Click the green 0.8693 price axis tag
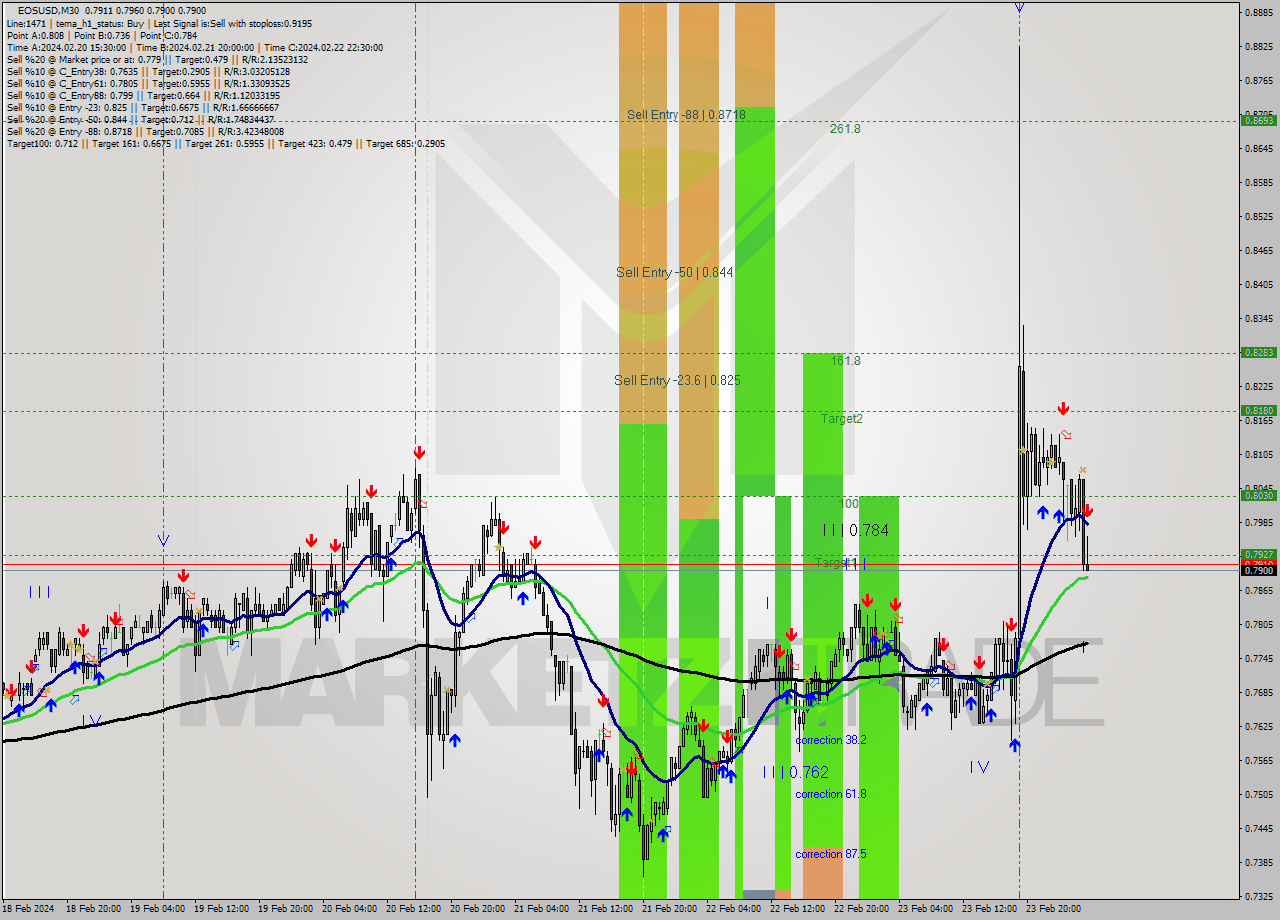This screenshot has height=920, width=1280. tap(1258, 120)
